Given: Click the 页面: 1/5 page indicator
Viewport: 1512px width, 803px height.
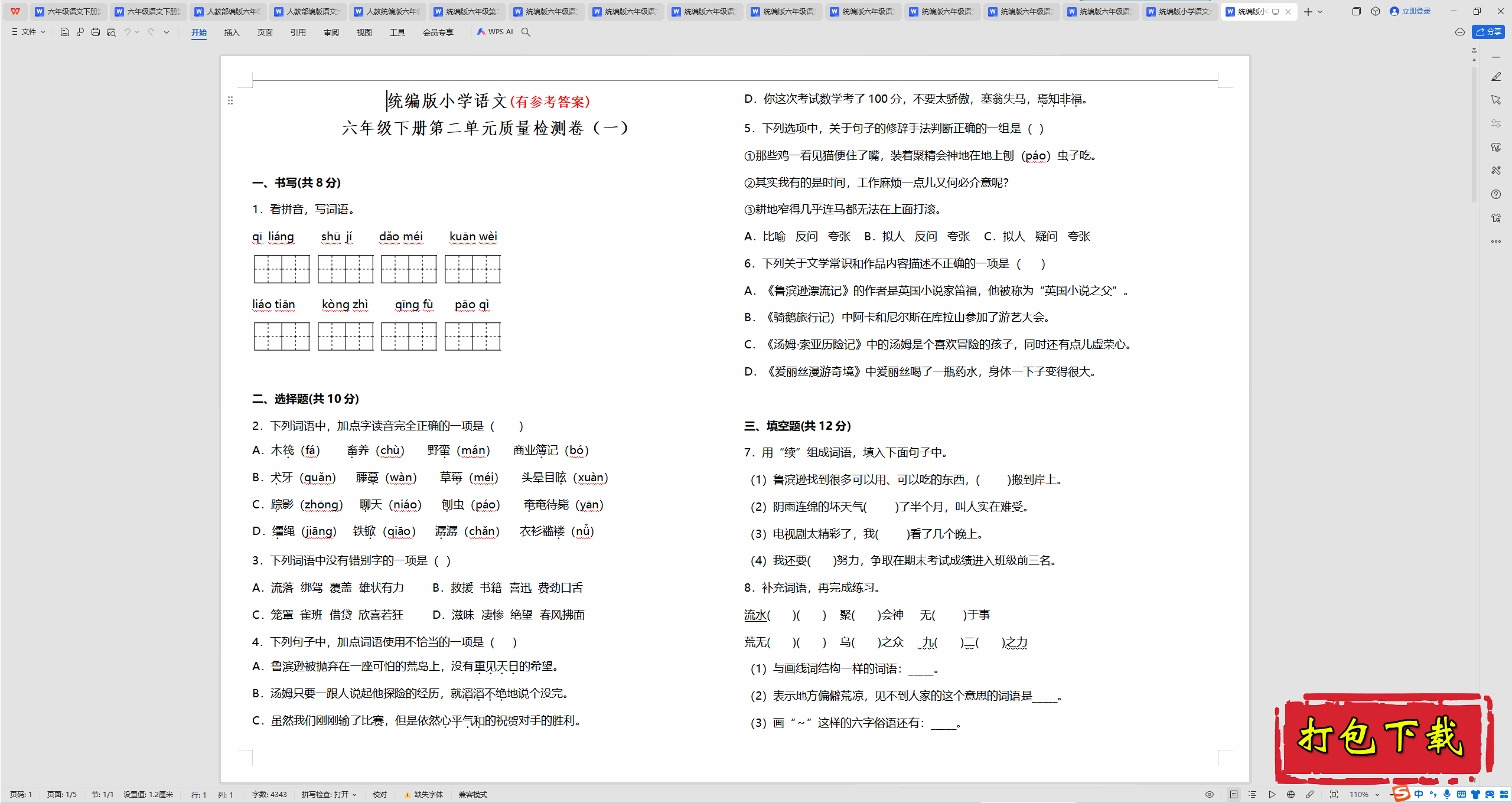Looking at the screenshot, I should 62,795.
